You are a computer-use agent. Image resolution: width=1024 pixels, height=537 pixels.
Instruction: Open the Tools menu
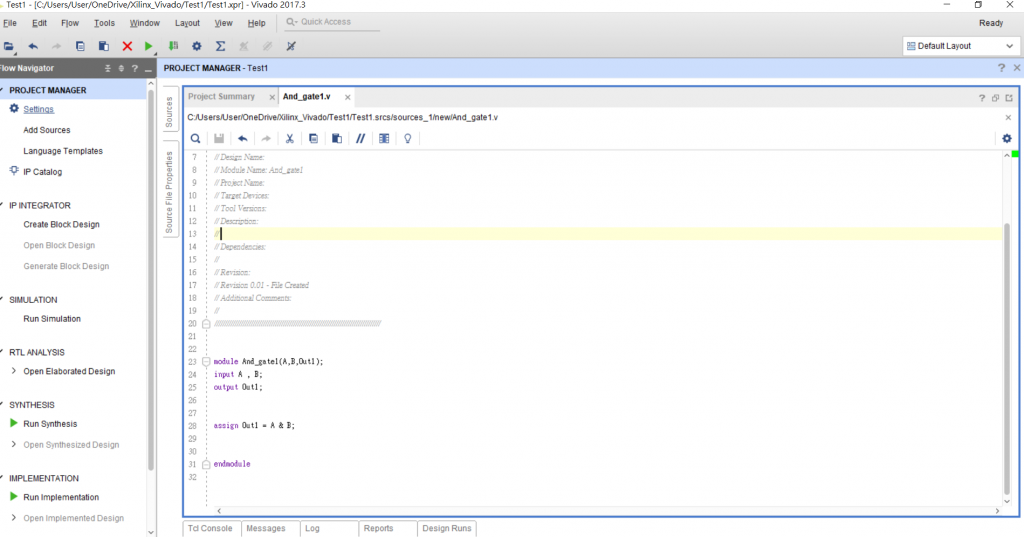(104, 23)
